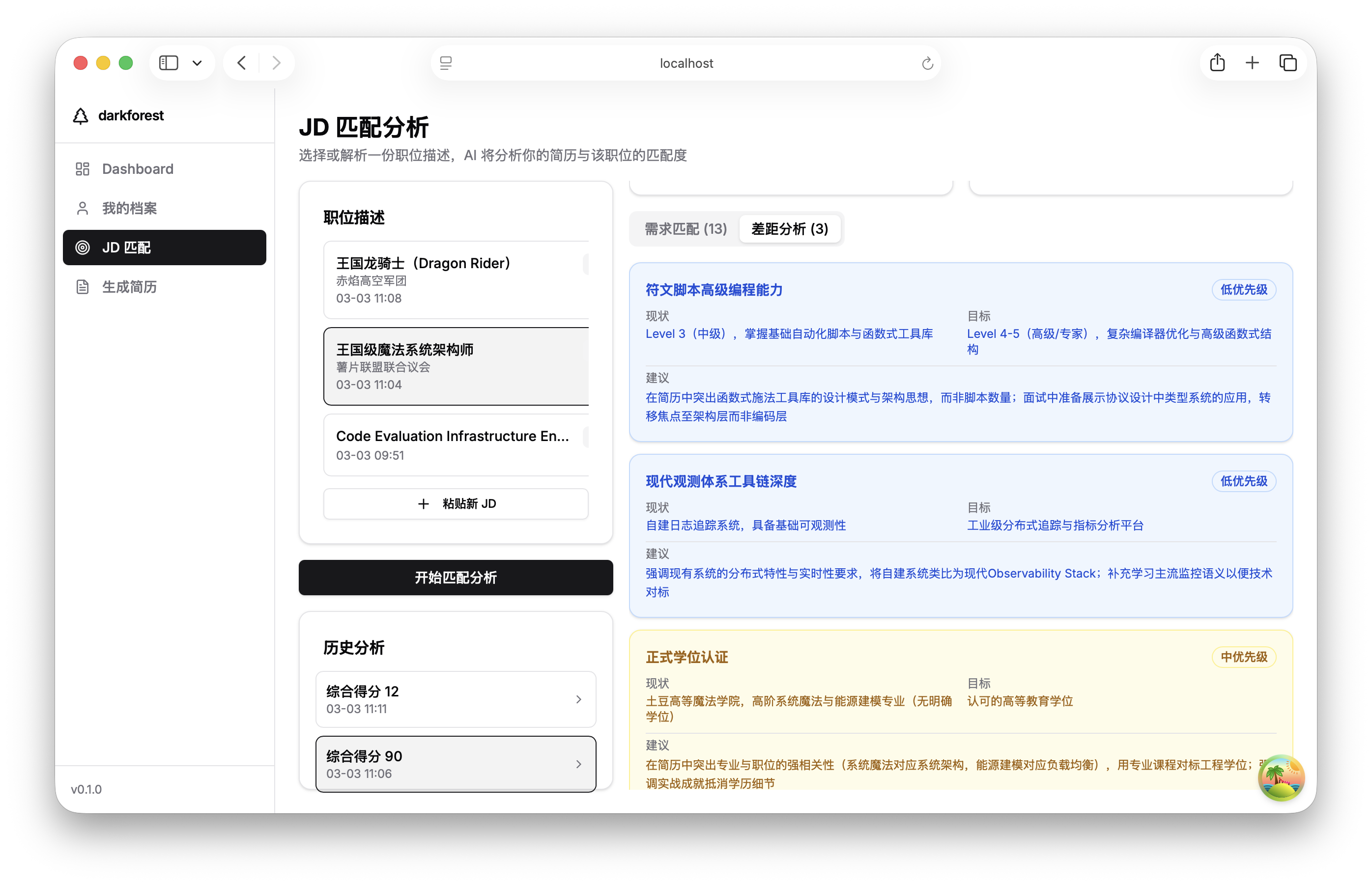Screen dimensions: 1372x886
Task: Reload the page with the refresh icon
Action: [x=927, y=63]
